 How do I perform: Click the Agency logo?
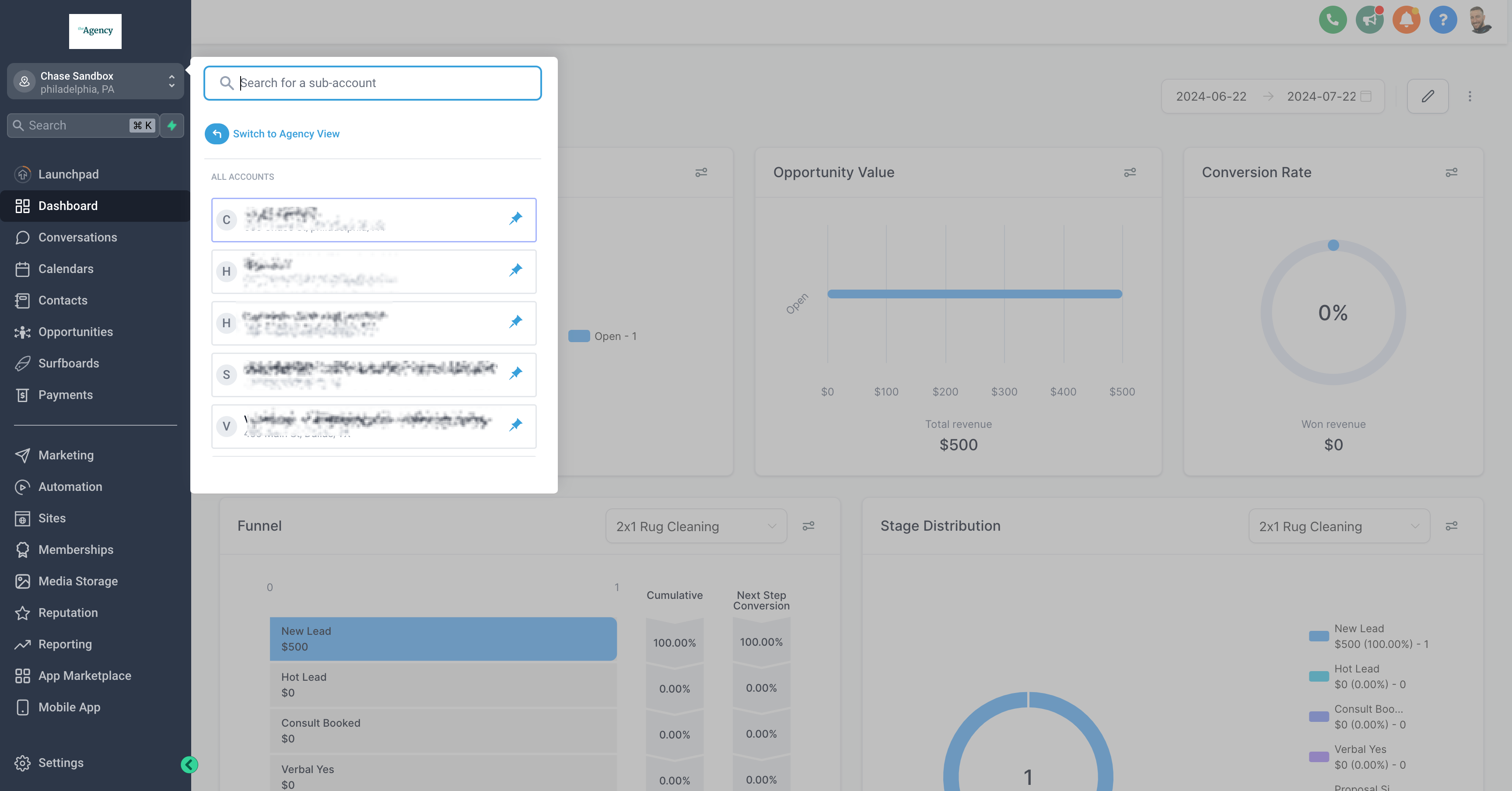coord(95,31)
